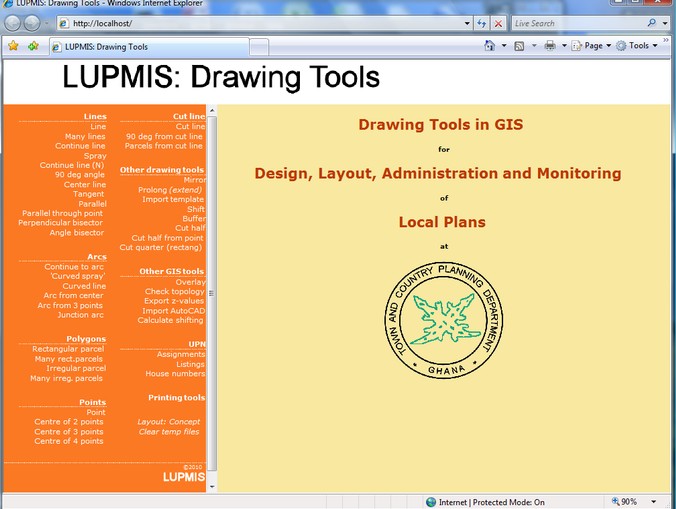The image size is (676, 509).
Task: Open the Perpendicular bisector link
Action: [60, 223]
